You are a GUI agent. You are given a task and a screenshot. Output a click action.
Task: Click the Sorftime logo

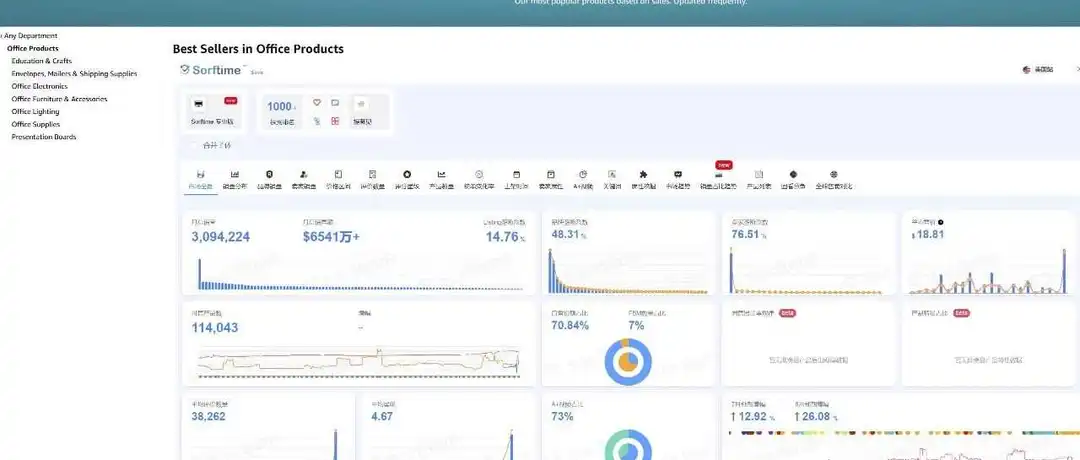(x=211, y=70)
